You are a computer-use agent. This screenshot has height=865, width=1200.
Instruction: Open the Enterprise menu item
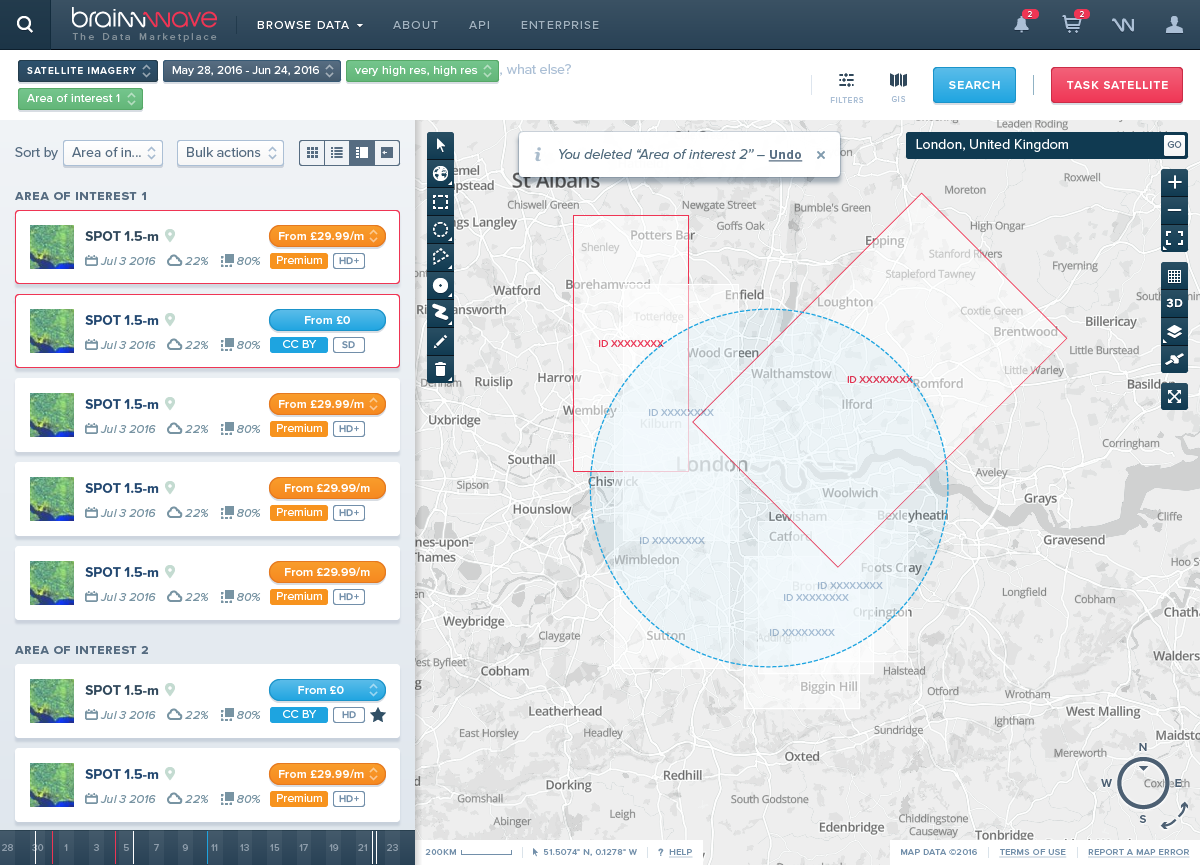coord(560,25)
